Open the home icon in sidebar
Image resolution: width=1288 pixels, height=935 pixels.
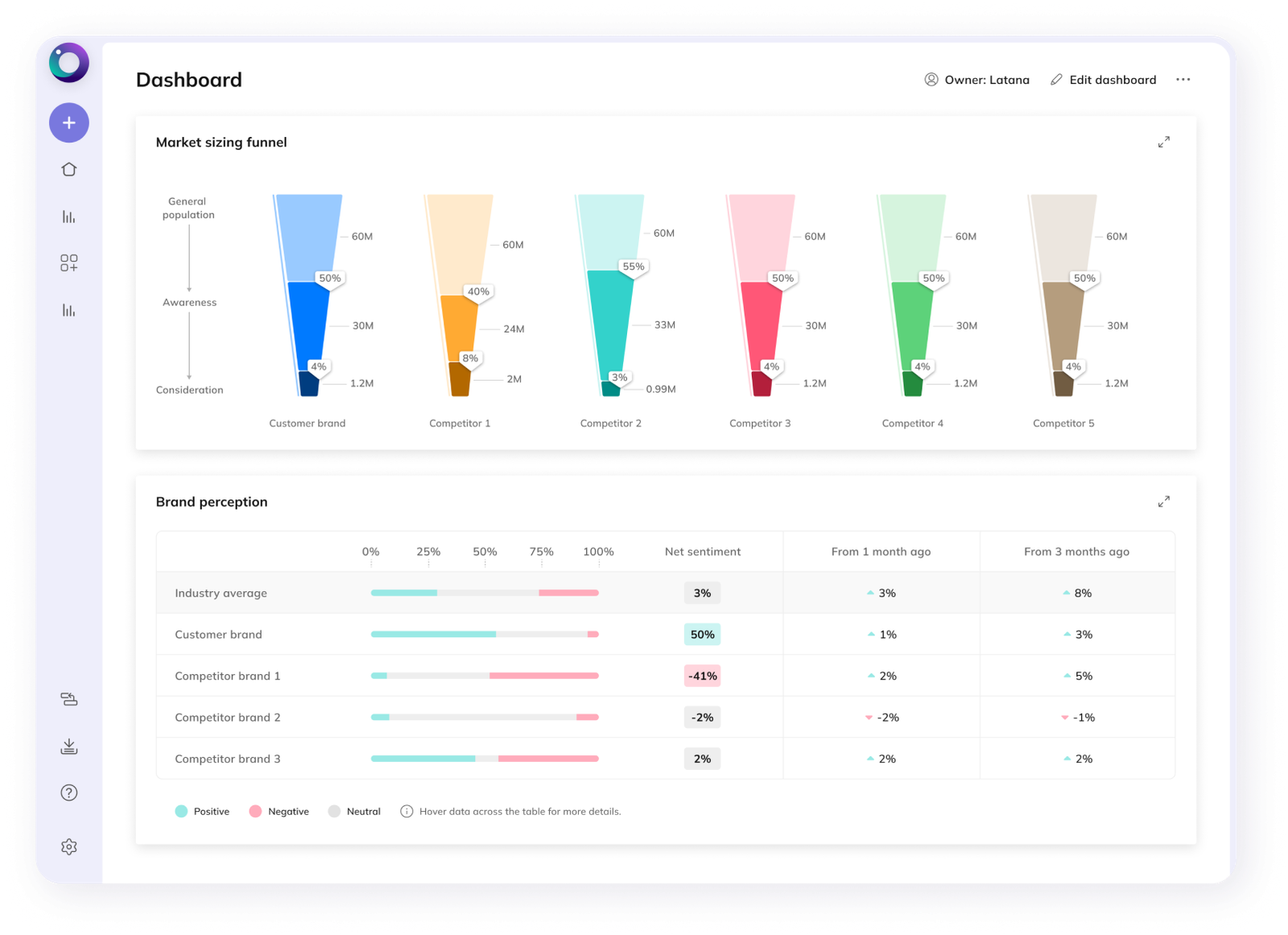point(69,169)
